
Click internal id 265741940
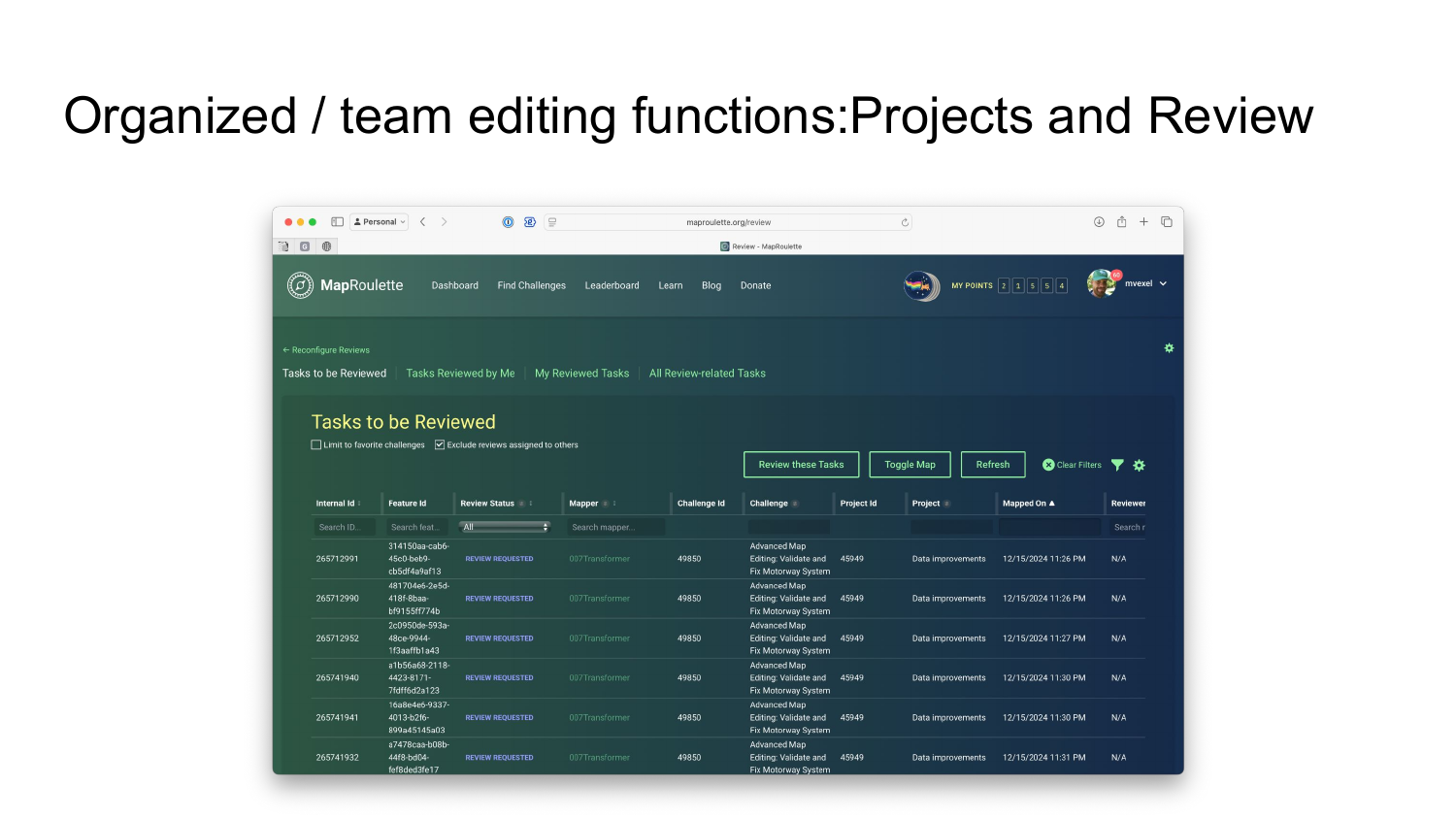tap(337, 678)
